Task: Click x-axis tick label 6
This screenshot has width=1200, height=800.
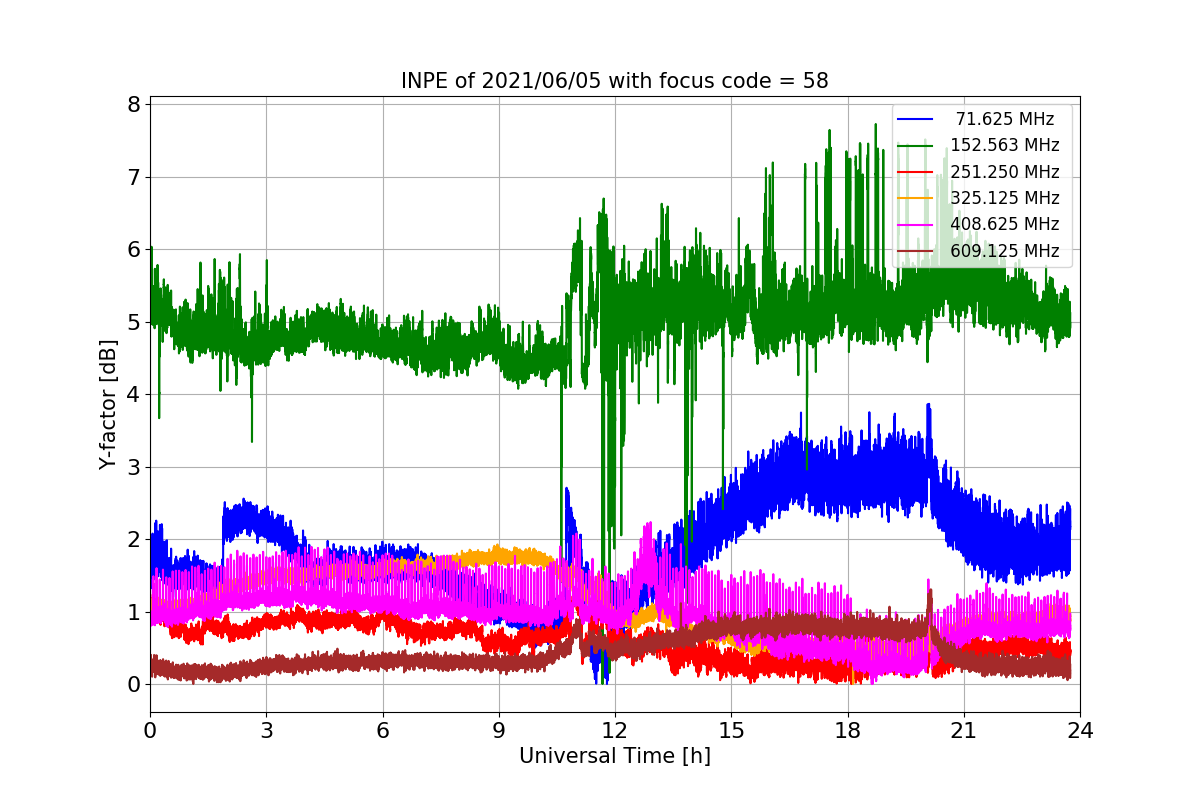Action: [x=382, y=730]
